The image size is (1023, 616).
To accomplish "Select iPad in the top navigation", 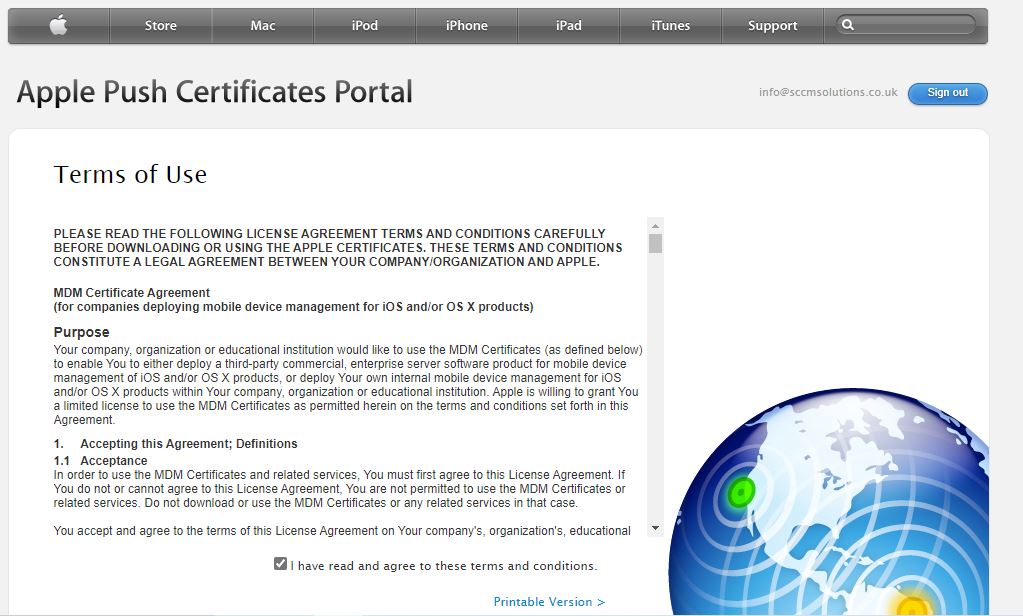I will click(x=569, y=26).
